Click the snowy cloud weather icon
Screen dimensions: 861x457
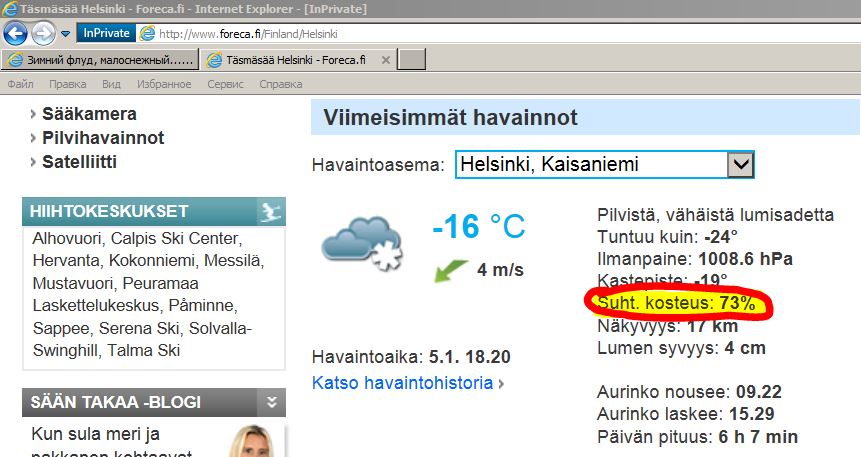[362, 241]
